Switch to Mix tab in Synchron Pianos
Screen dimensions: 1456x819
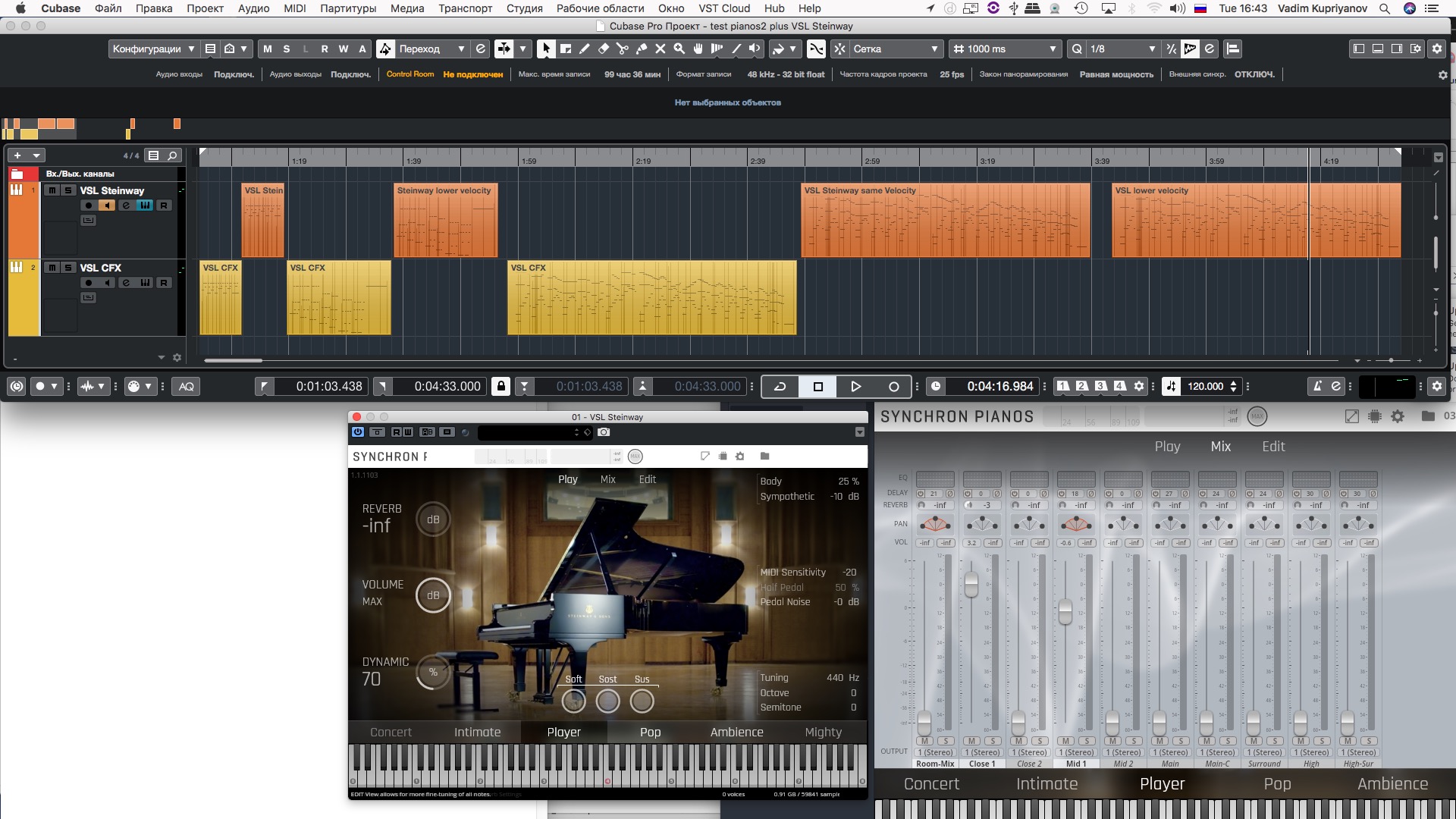pyautogui.click(x=1220, y=447)
